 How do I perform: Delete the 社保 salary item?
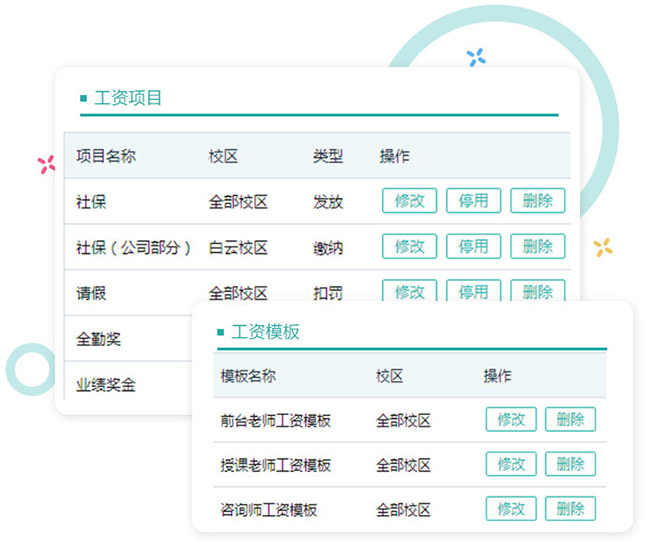tap(538, 201)
